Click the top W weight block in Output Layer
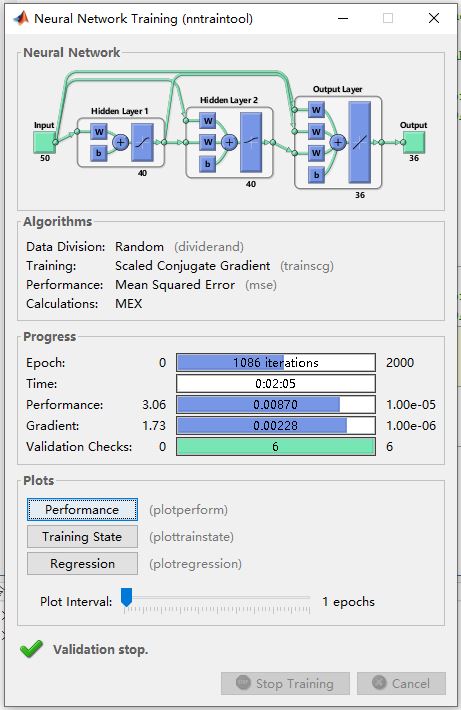 click(x=316, y=110)
